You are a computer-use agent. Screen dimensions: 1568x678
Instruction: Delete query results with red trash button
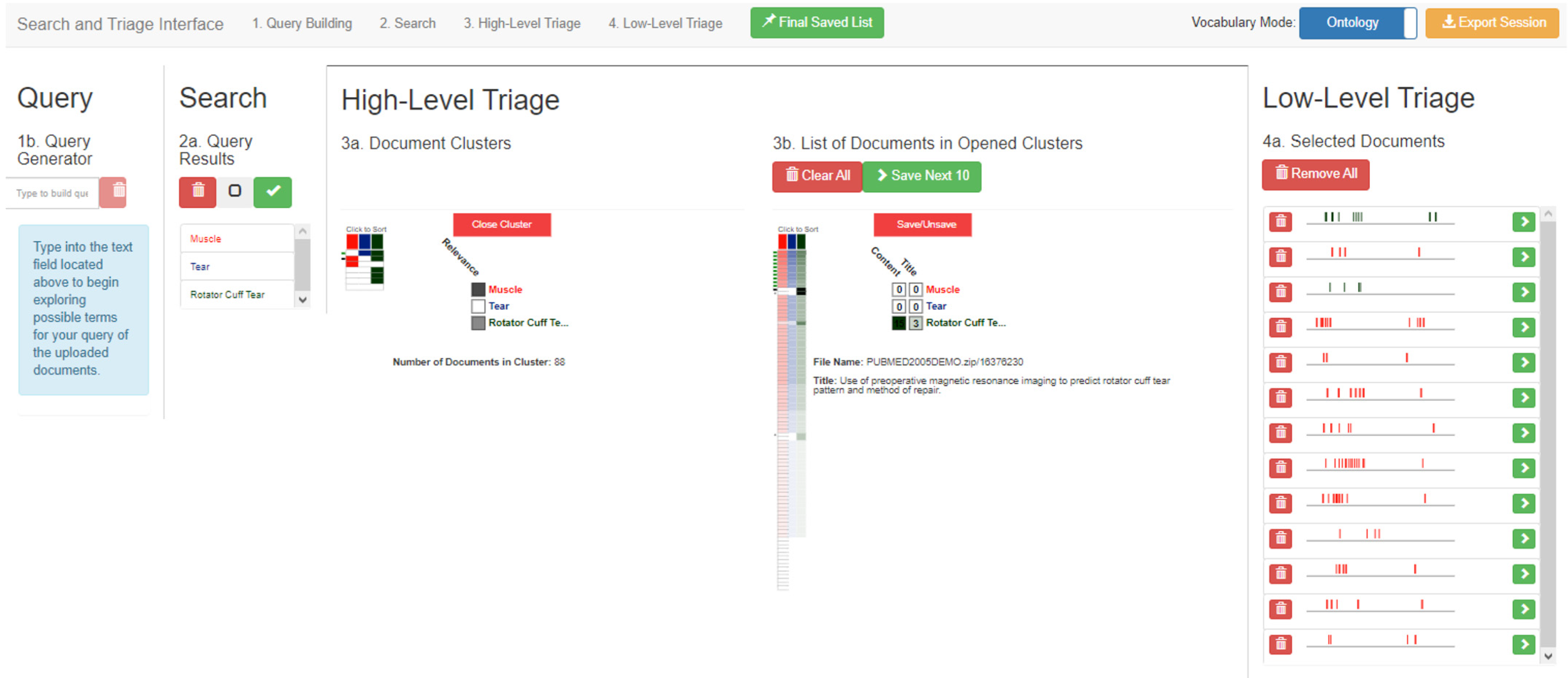click(197, 192)
